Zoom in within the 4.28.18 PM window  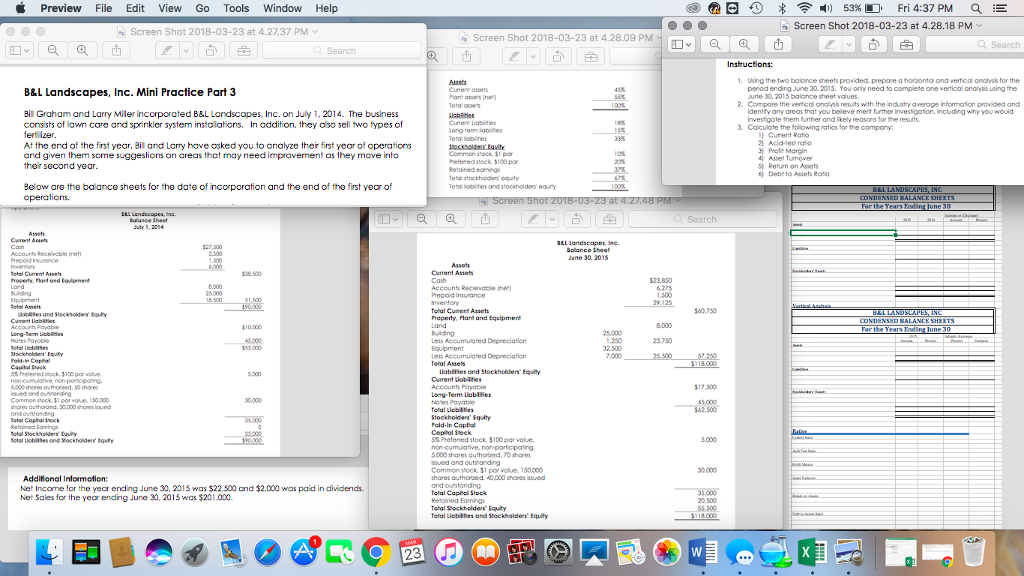744,44
